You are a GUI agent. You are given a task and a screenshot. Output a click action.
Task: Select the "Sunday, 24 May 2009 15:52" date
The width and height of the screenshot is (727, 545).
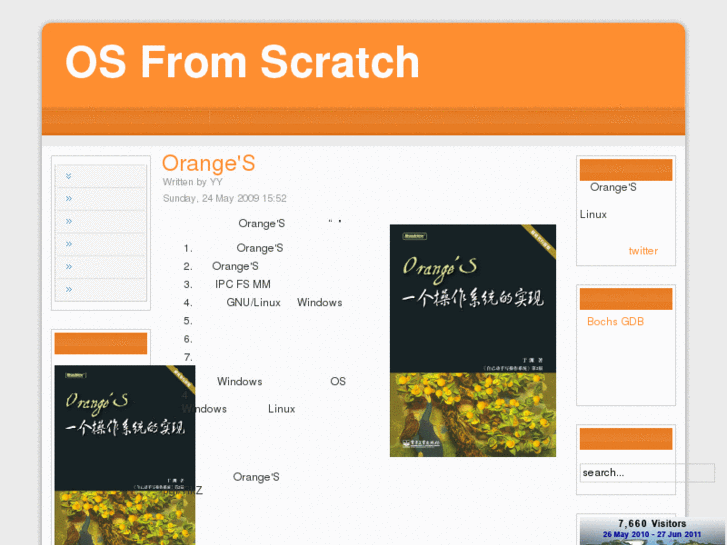pyautogui.click(x=224, y=199)
